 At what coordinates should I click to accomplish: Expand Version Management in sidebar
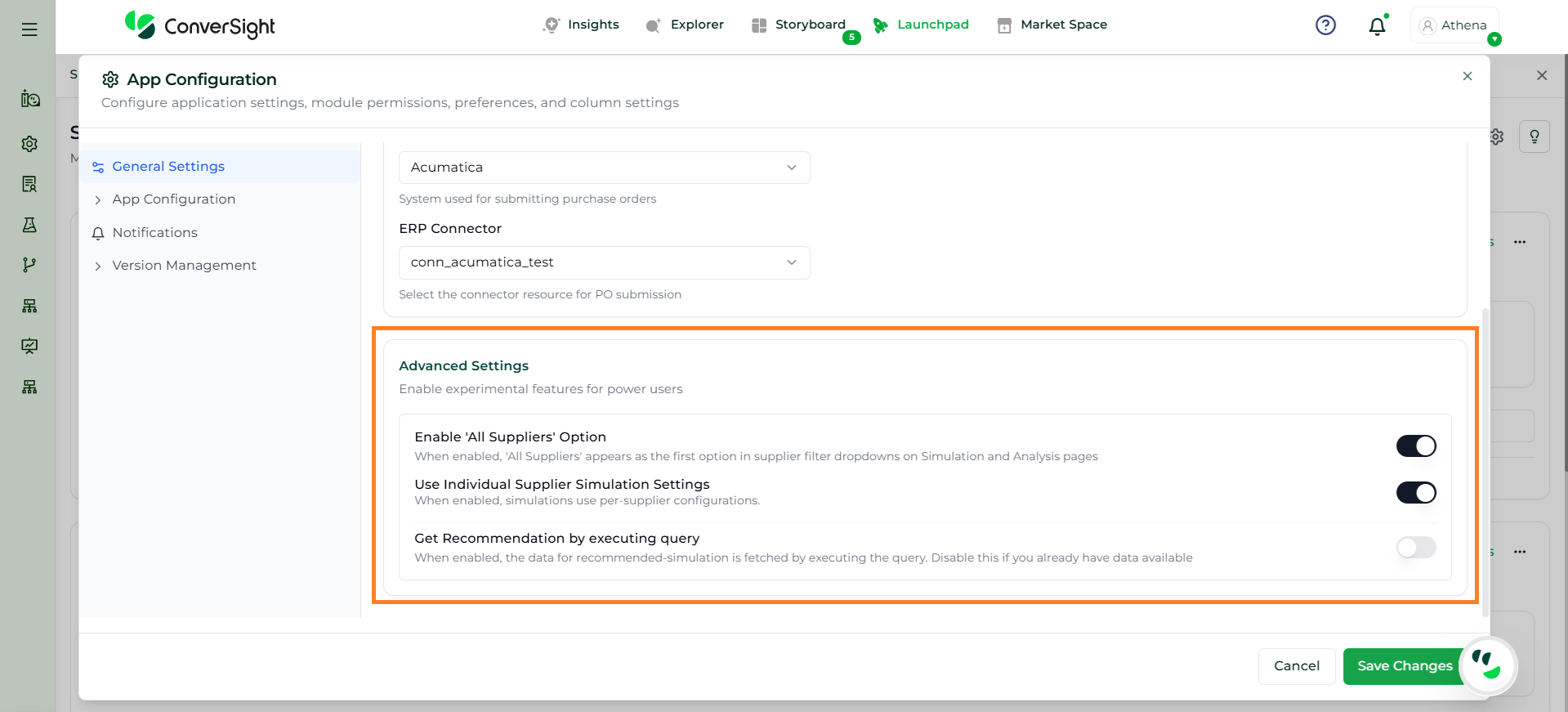click(x=184, y=266)
